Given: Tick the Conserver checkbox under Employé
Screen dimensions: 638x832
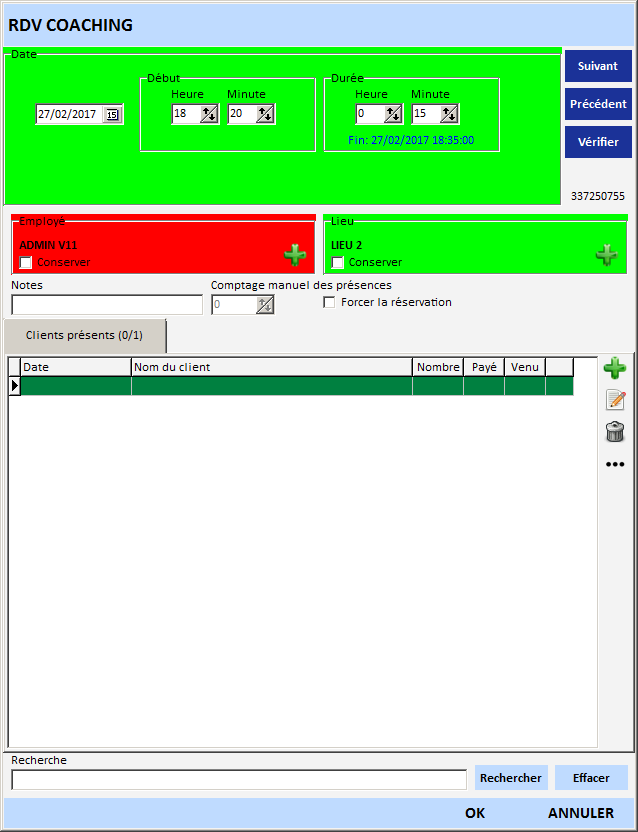Looking at the screenshot, I should tap(26, 263).
